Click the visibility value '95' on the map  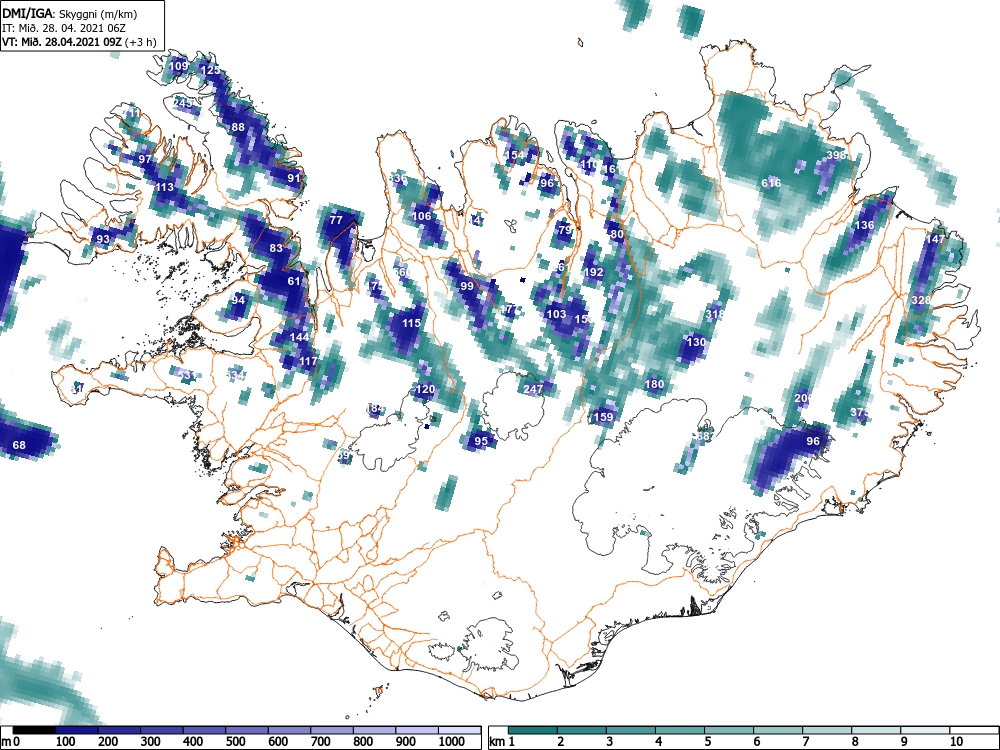coord(481,441)
